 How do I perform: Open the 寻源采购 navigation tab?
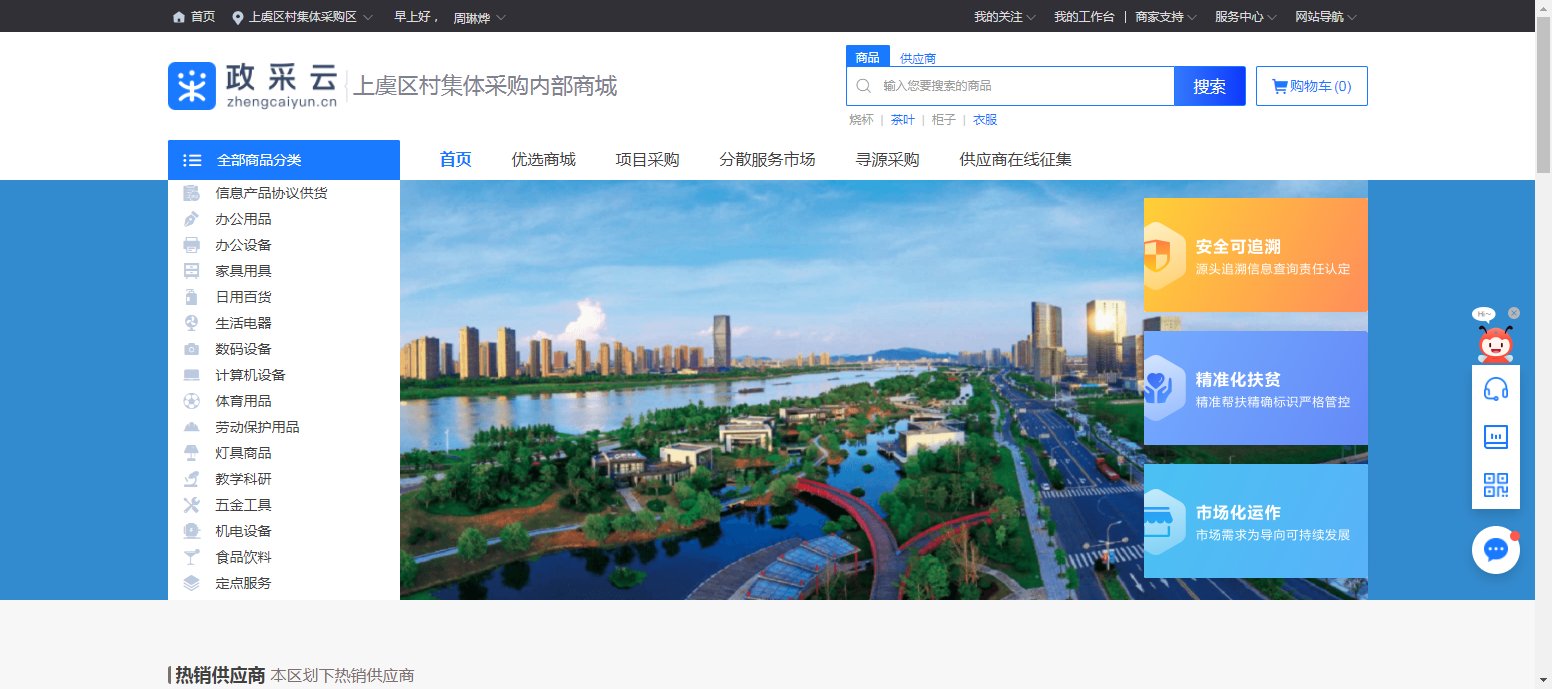888,160
